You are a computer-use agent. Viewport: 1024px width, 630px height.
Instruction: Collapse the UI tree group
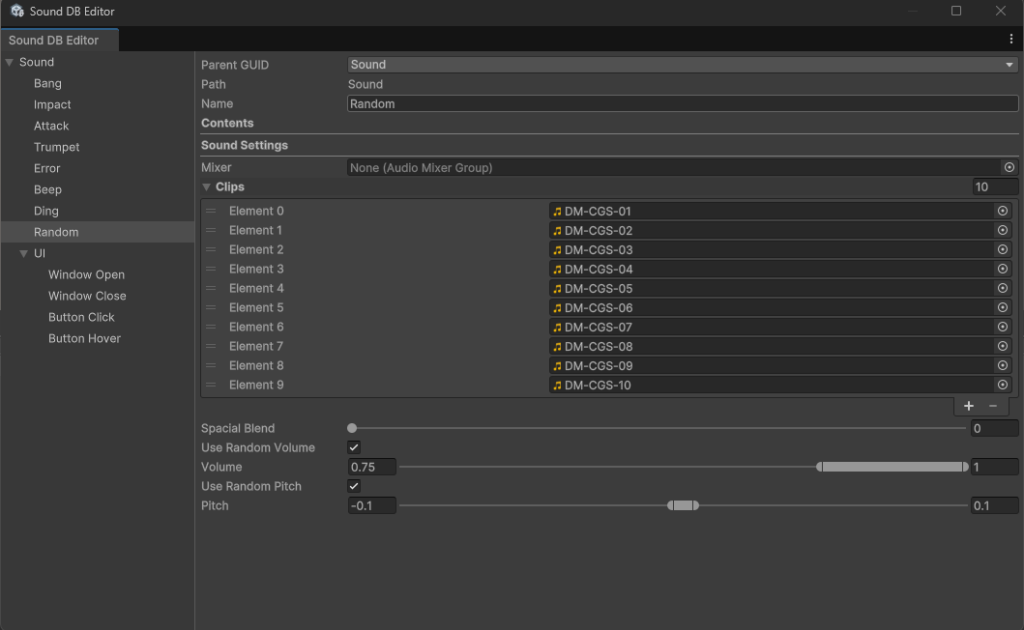24,253
